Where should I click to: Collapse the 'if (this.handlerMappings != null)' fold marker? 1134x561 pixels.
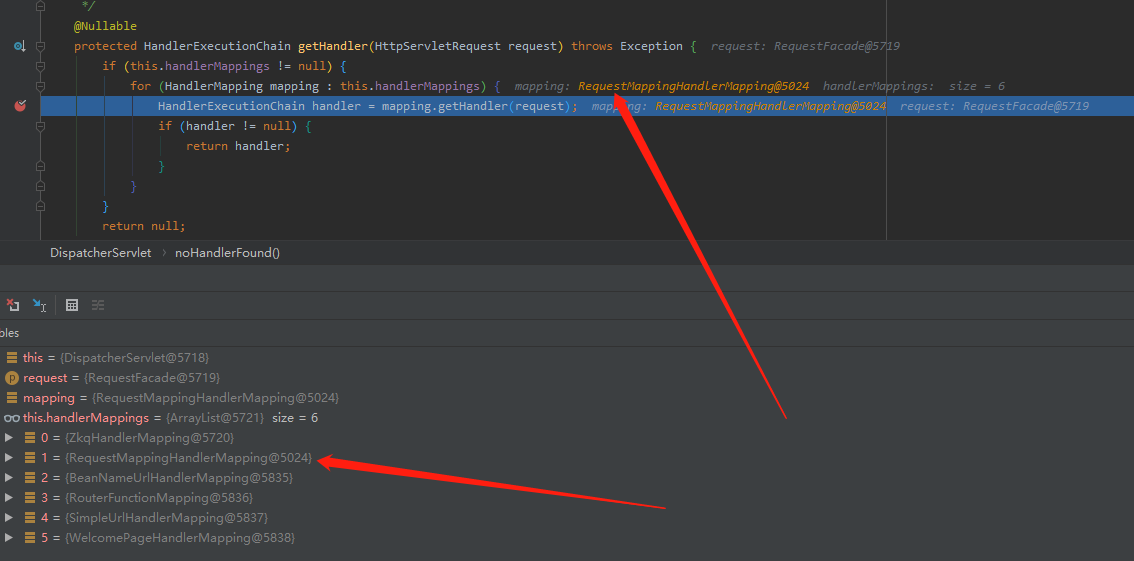coord(40,67)
